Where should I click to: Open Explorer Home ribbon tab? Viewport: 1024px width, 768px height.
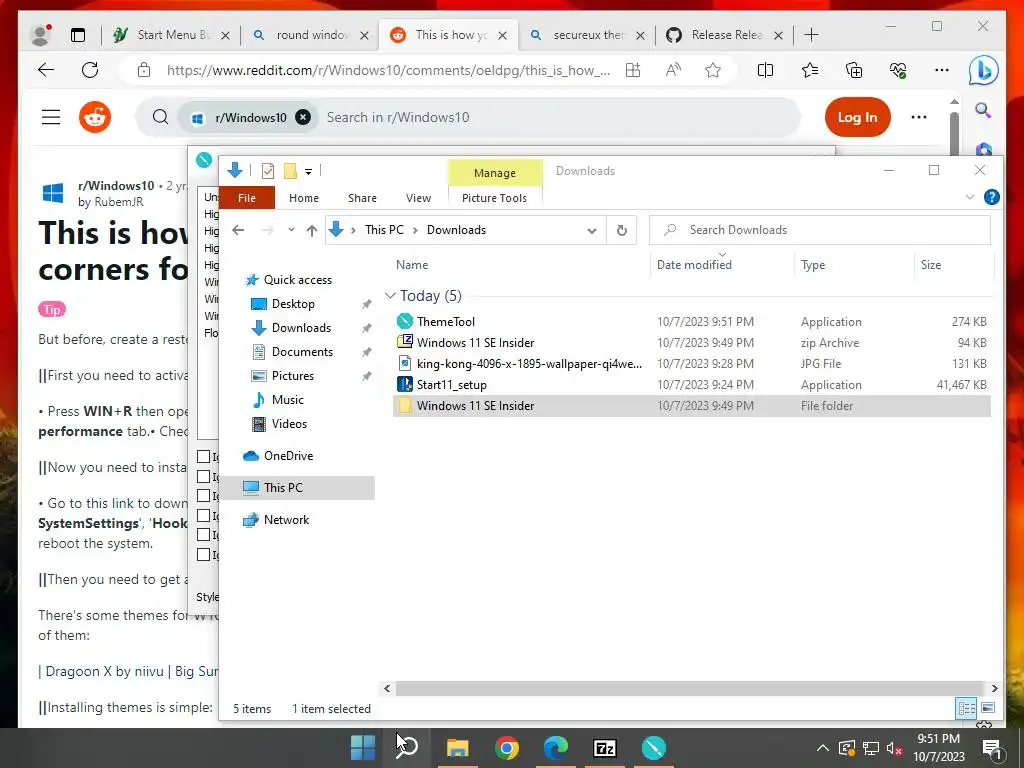304,198
